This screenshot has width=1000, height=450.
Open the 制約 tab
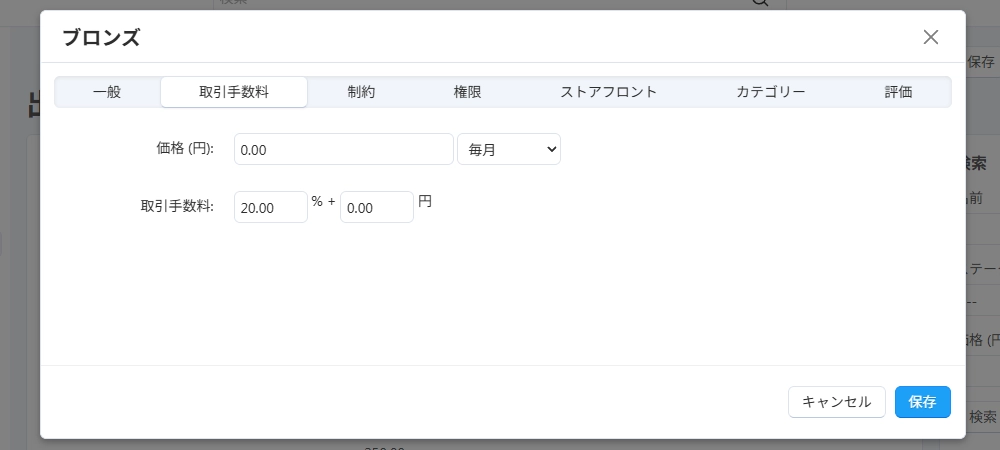pyautogui.click(x=361, y=92)
